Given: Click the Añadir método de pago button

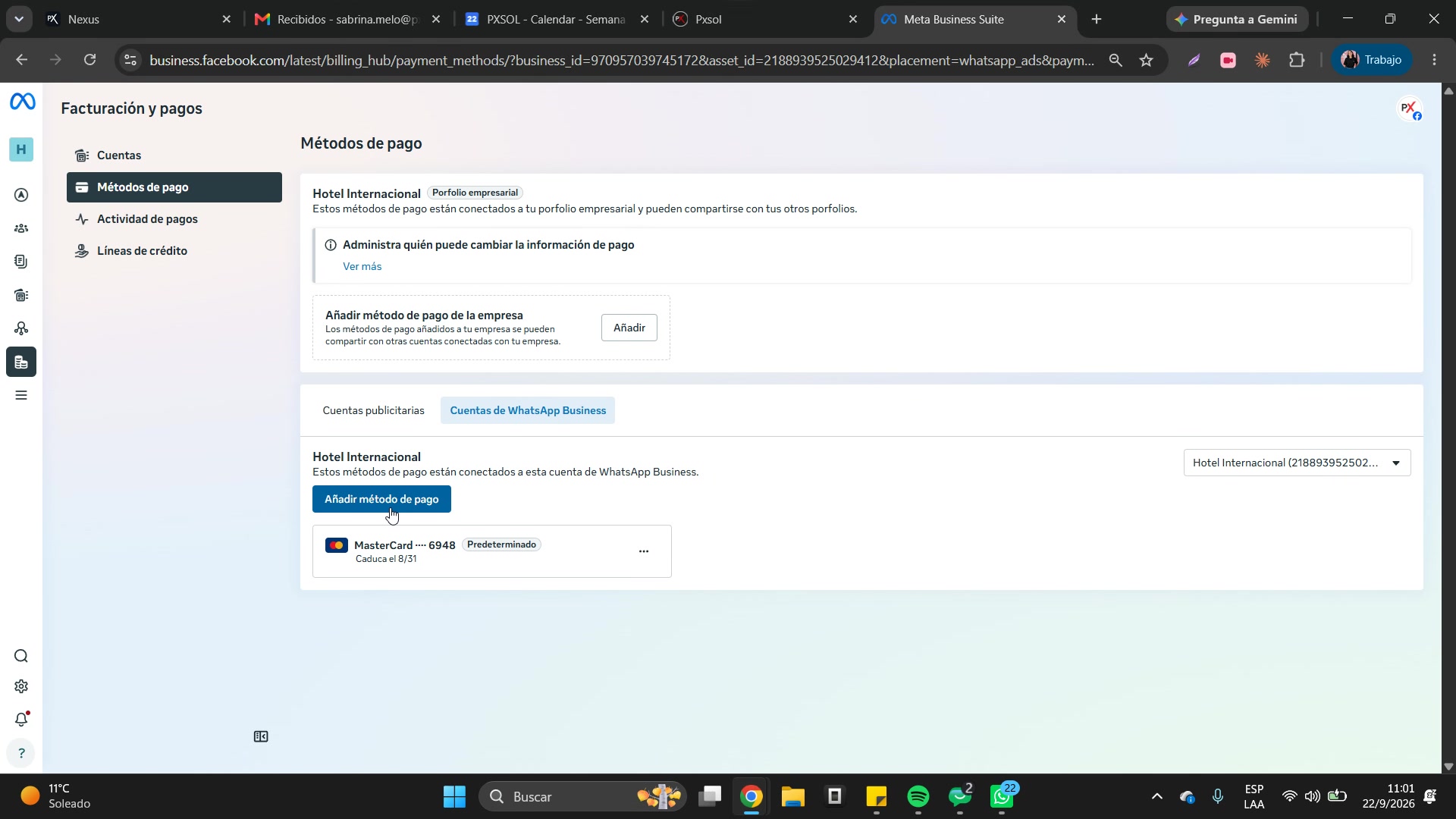Looking at the screenshot, I should click(381, 499).
